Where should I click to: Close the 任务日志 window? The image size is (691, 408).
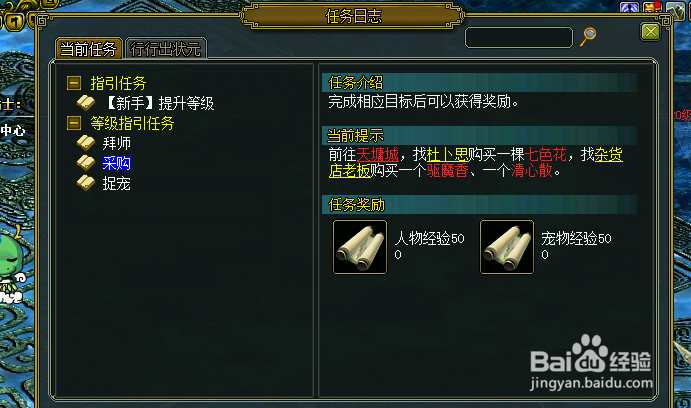650,32
